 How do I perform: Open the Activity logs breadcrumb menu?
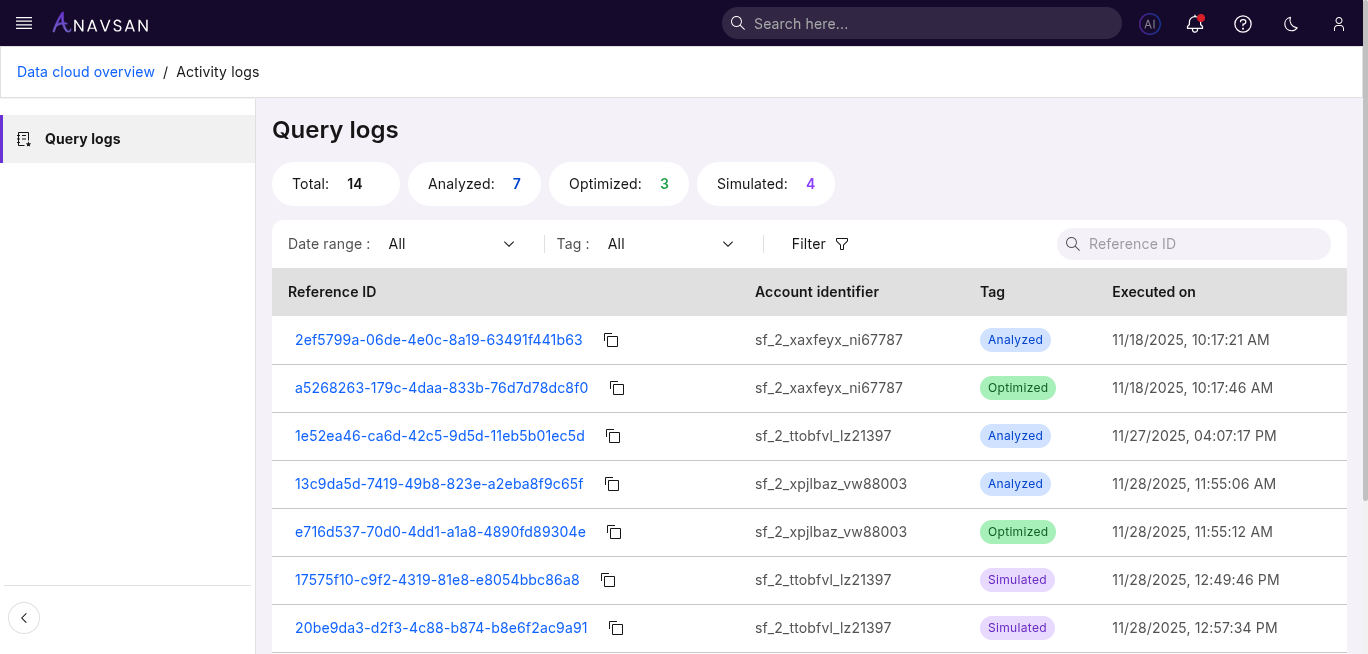pyautogui.click(x=217, y=71)
